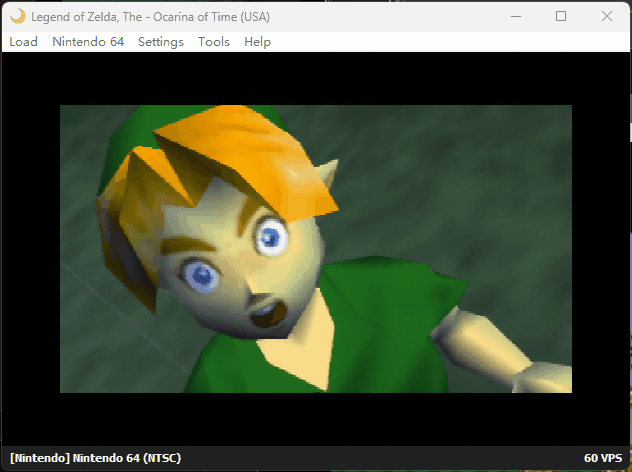Open the Load menu
This screenshot has height=472, width=632.
(x=23, y=42)
